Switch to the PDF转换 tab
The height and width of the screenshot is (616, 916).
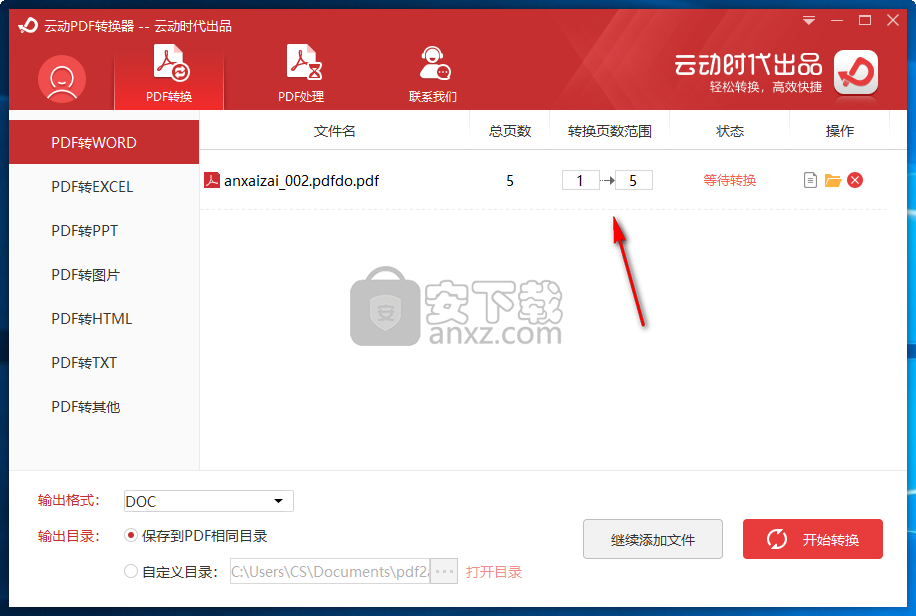[169, 74]
